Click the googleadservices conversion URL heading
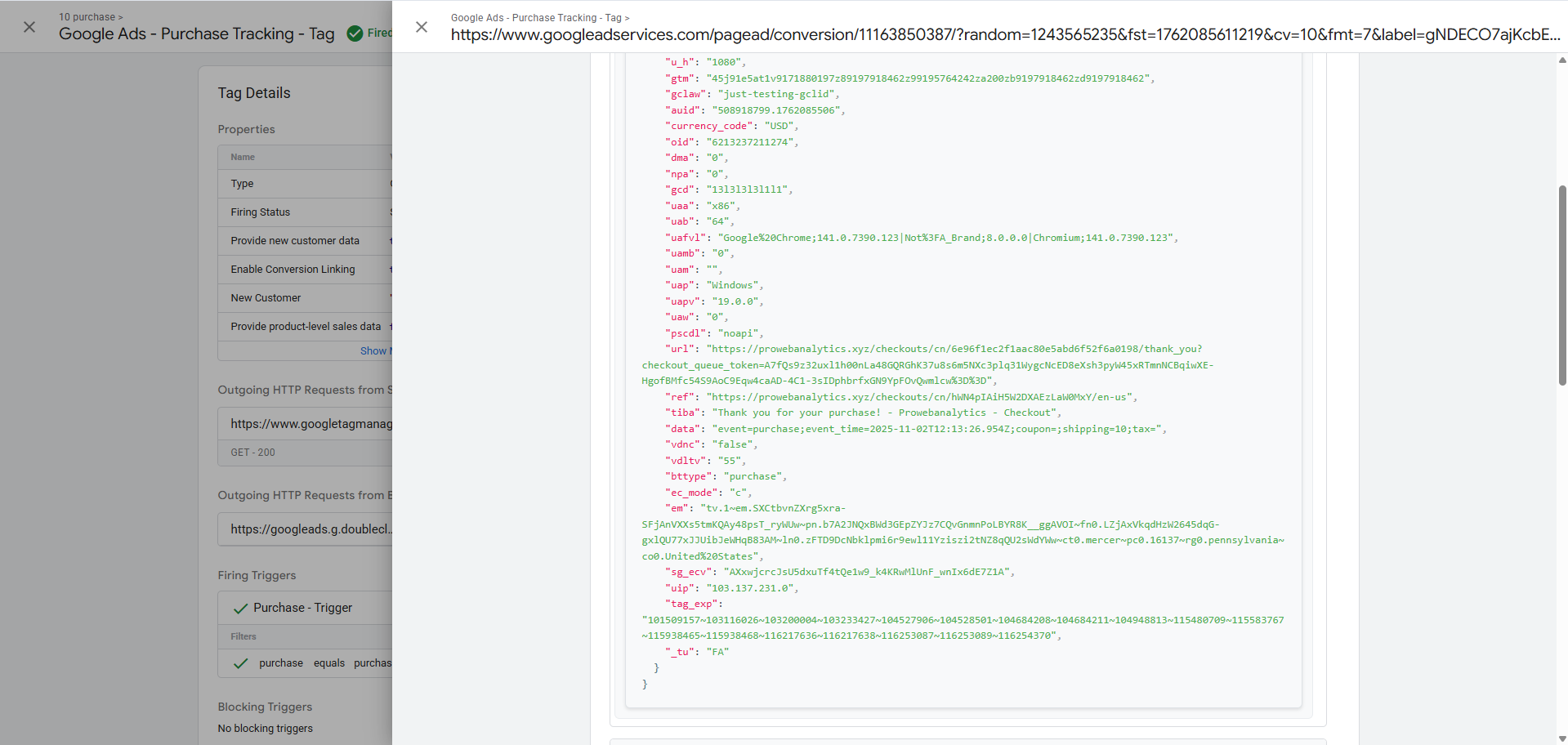 pos(1005,35)
